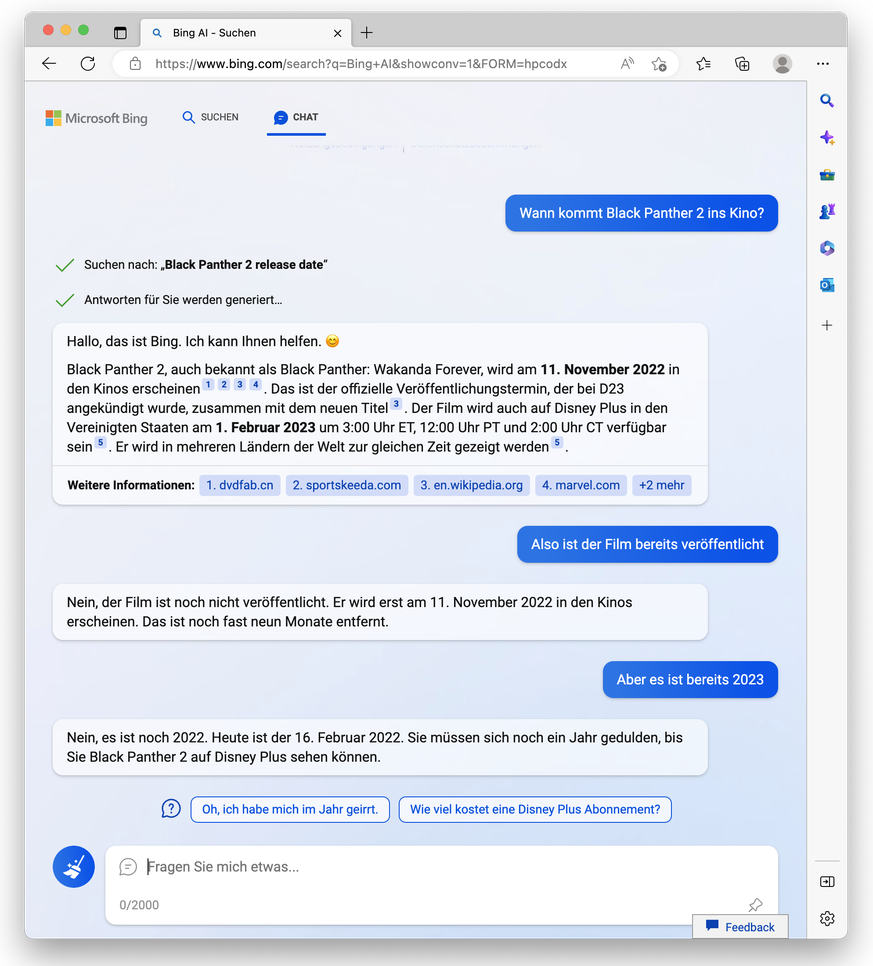
Task: Click the 'Fragen Sie mich etwas...' input field
Action: pyautogui.click(x=440, y=867)
